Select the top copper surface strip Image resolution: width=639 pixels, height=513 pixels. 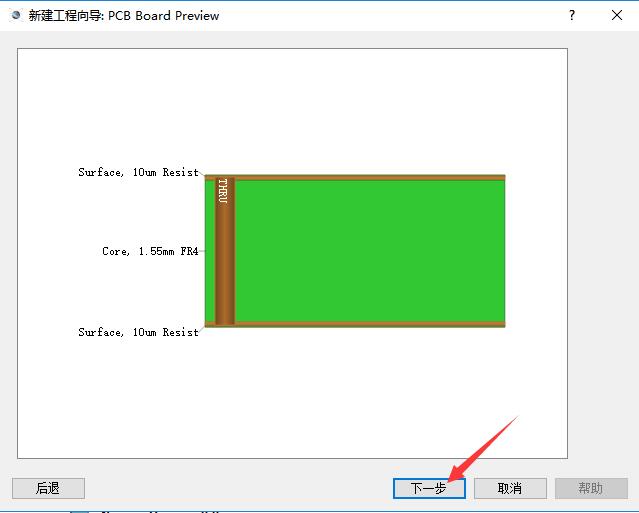pos(355,177)
